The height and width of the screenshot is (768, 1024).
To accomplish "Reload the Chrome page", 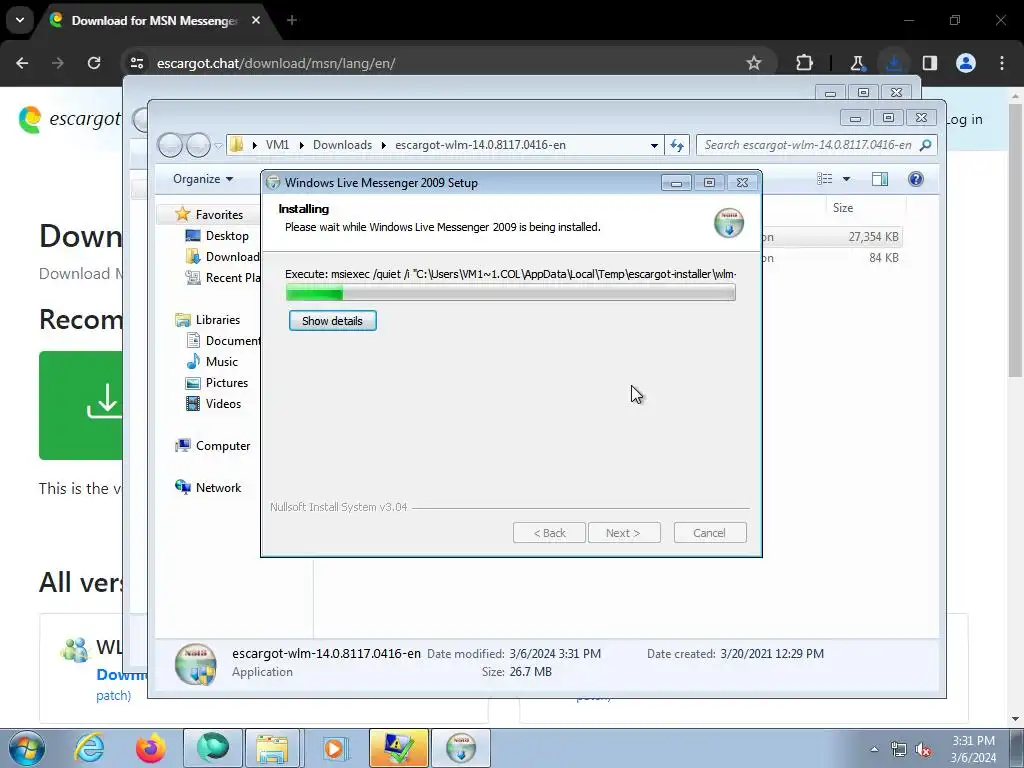I will point(94,63).
